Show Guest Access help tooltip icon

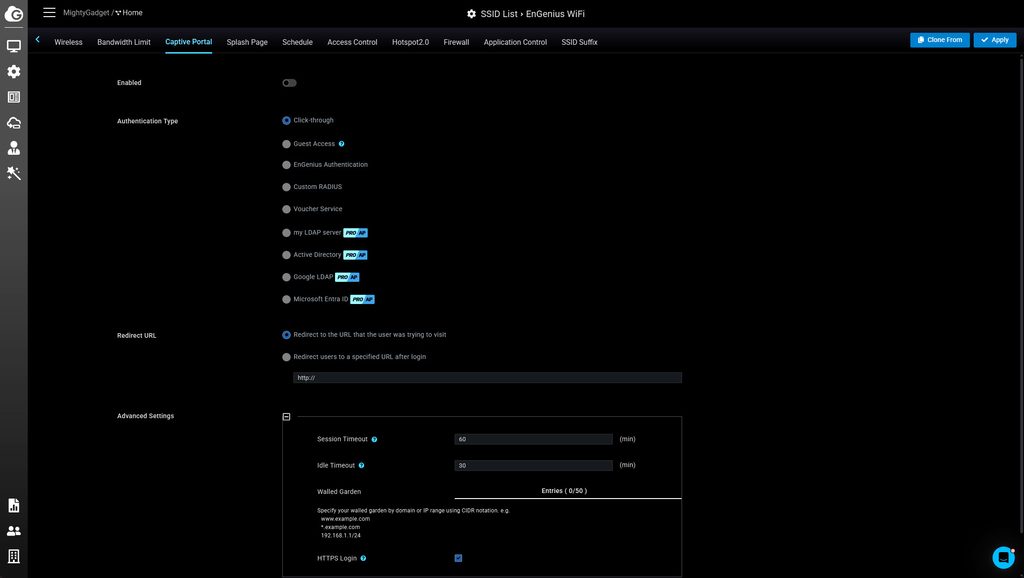click(x=342, y=144)
